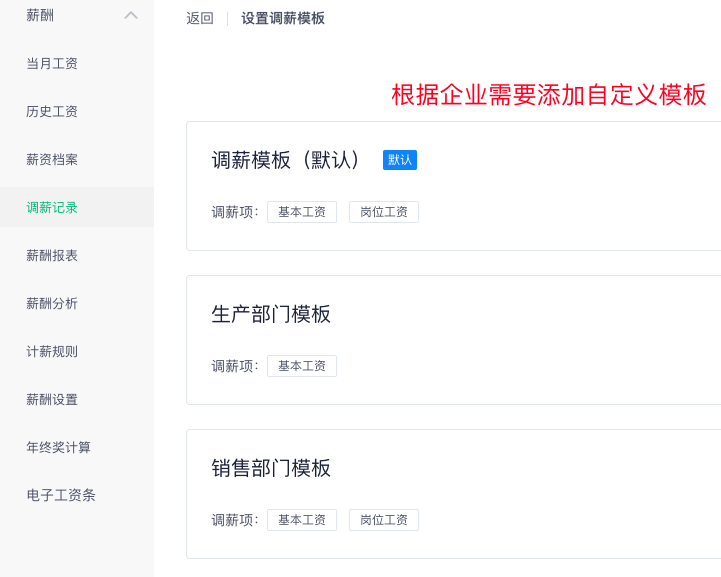Collapse the 薪酬 menu chevron
The height and width of the screenshot is (577, 721).
[131, 16]
